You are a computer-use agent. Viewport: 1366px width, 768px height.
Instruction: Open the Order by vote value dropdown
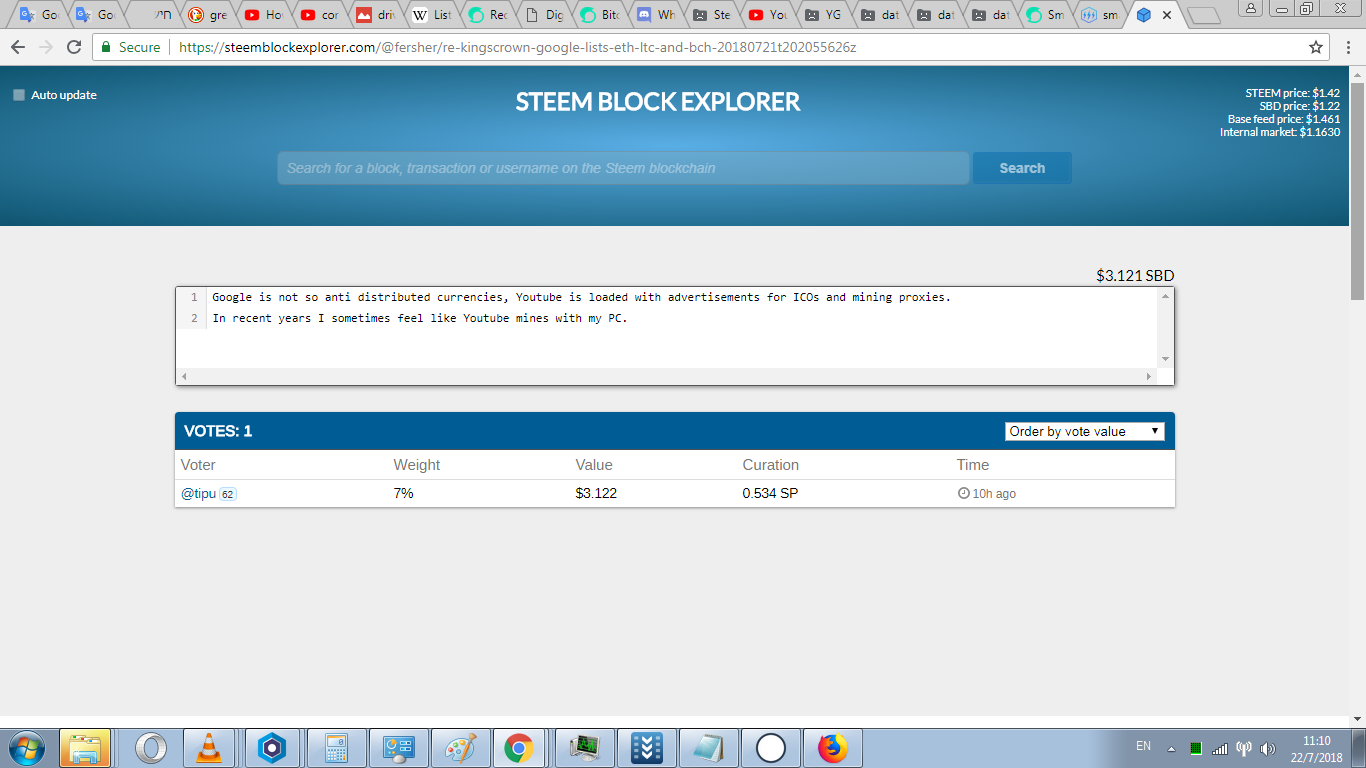click(x=1085, y=431)
